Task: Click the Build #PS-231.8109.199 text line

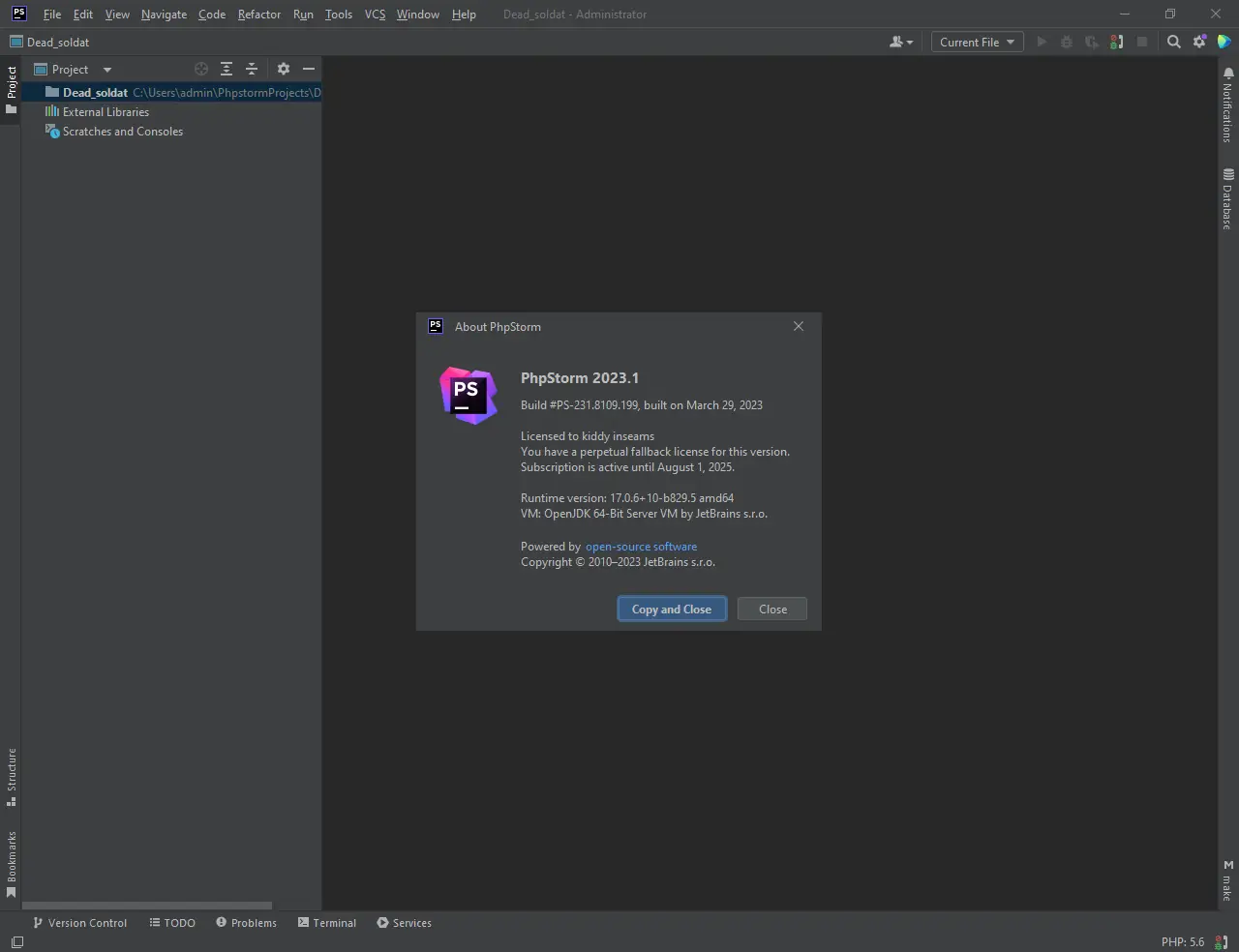Action: coord(642,405)
